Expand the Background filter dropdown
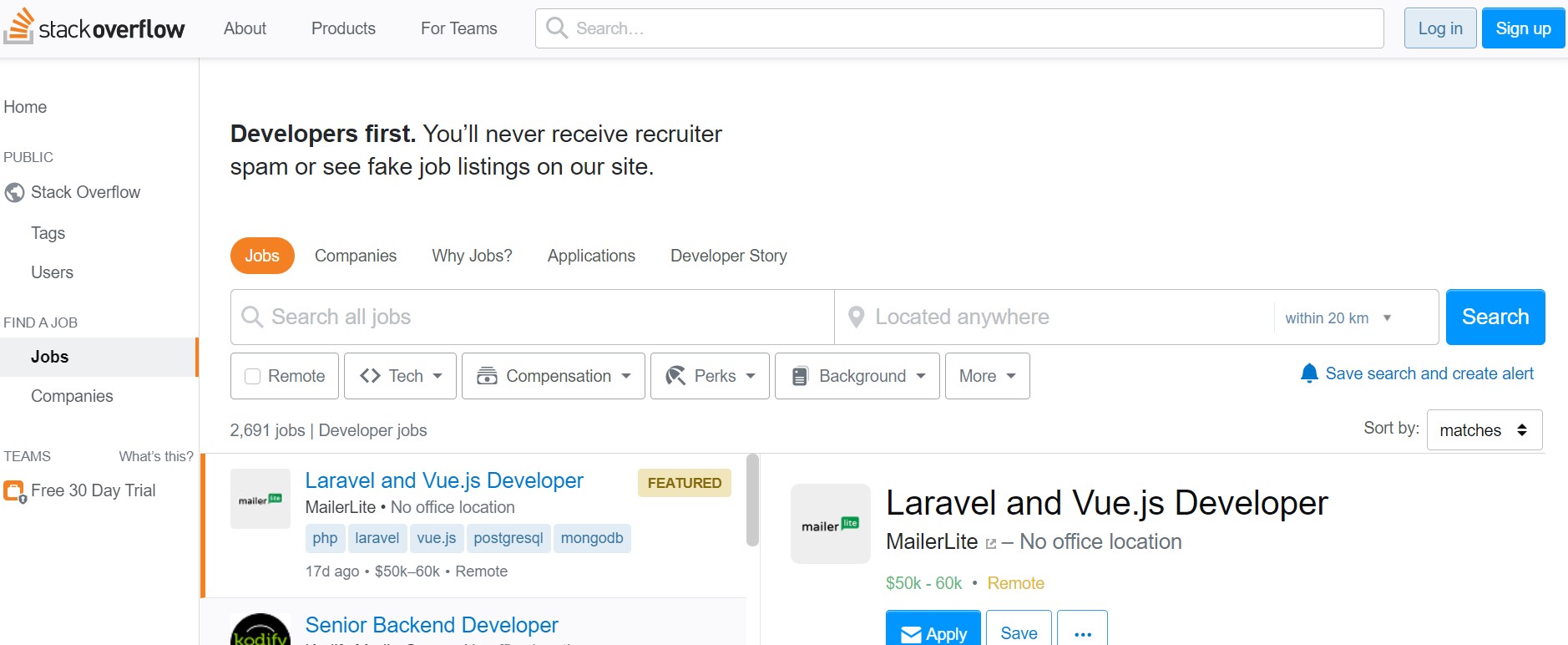 [x=857, y=376]
